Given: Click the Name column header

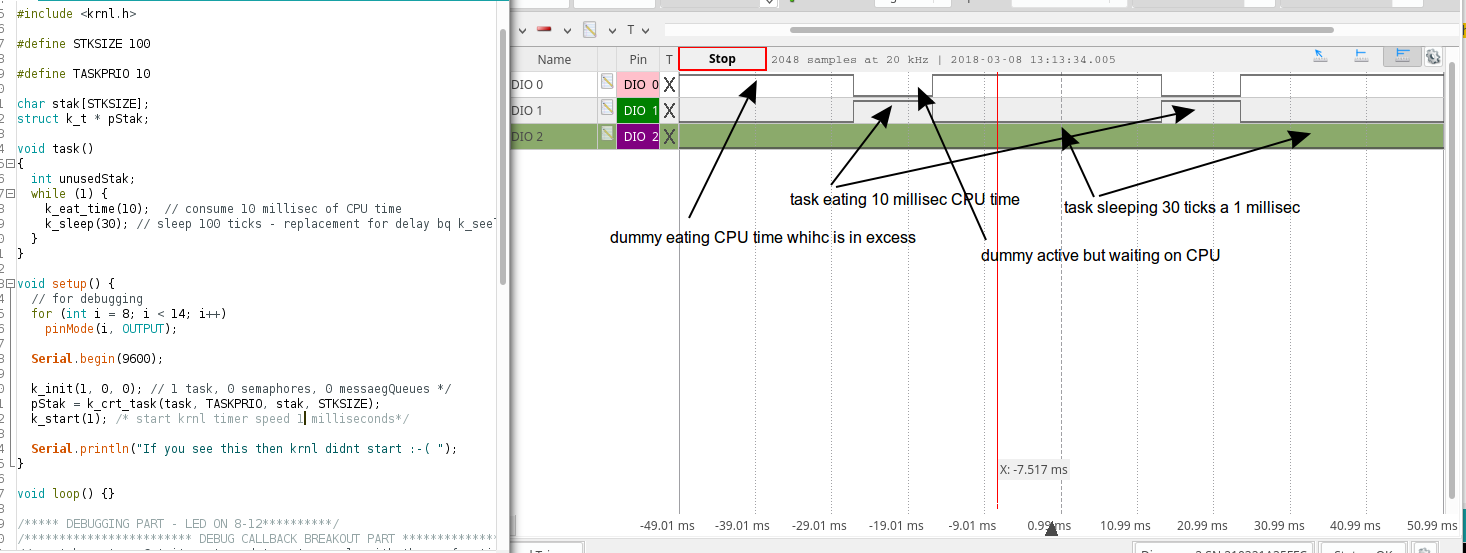Looking at the screenshot, I should click(554, 60).
